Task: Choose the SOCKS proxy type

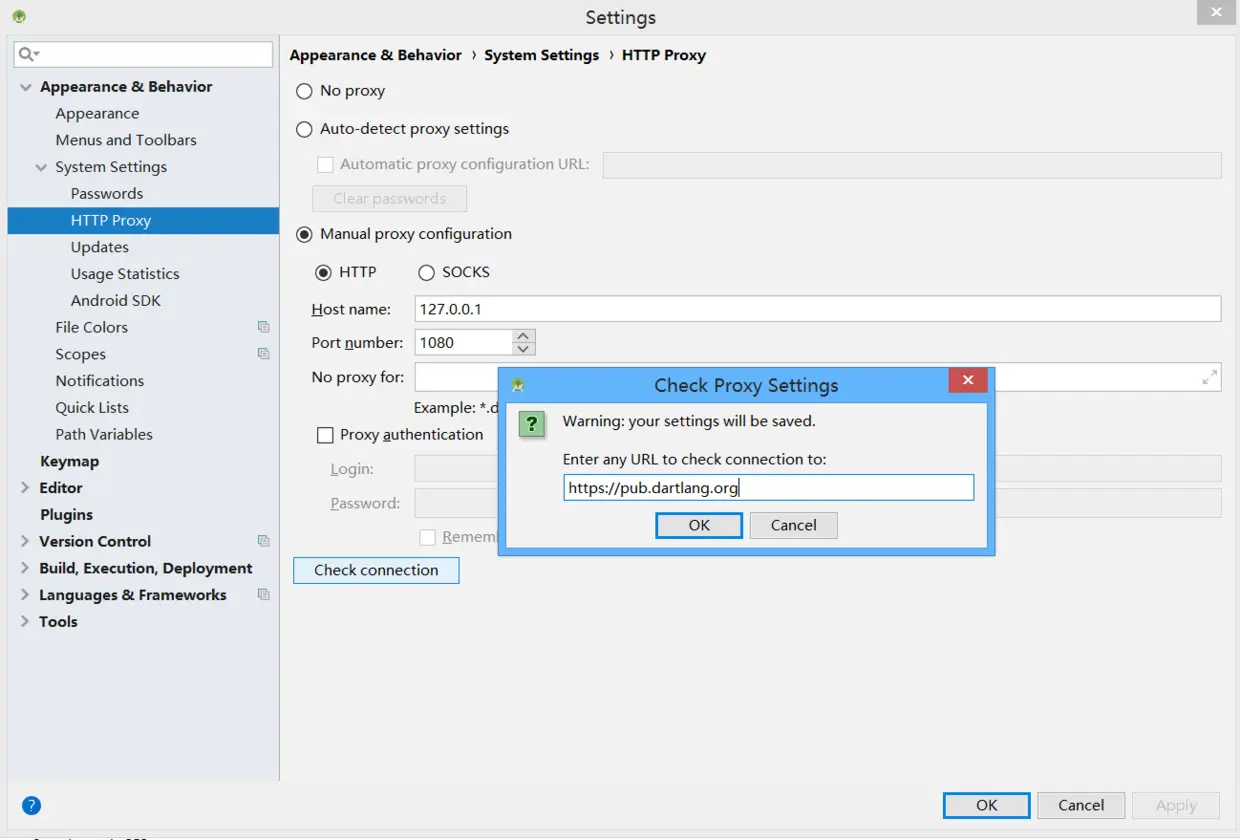Action: point(426,272)
